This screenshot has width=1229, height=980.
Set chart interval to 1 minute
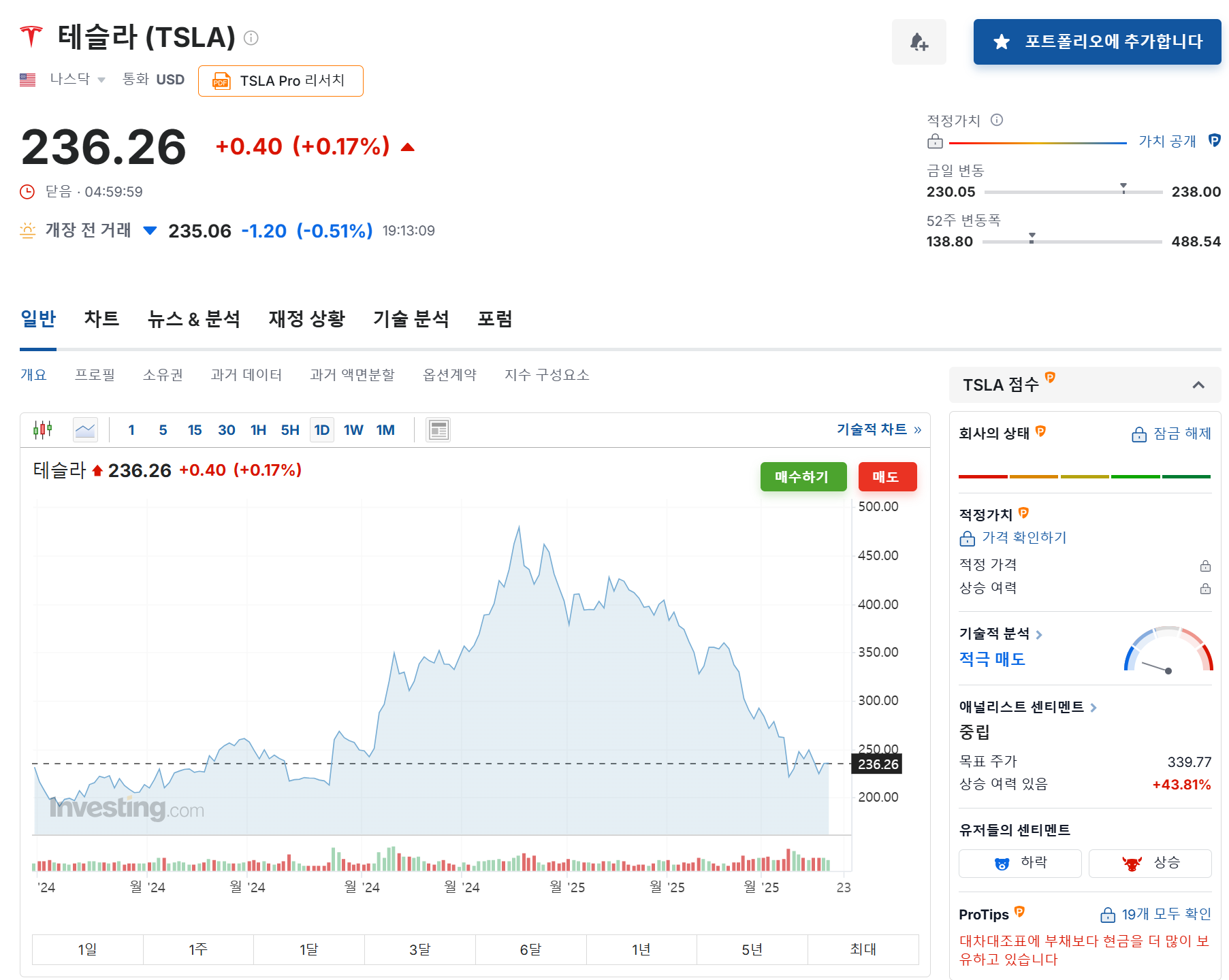click(x=131, y=430)
